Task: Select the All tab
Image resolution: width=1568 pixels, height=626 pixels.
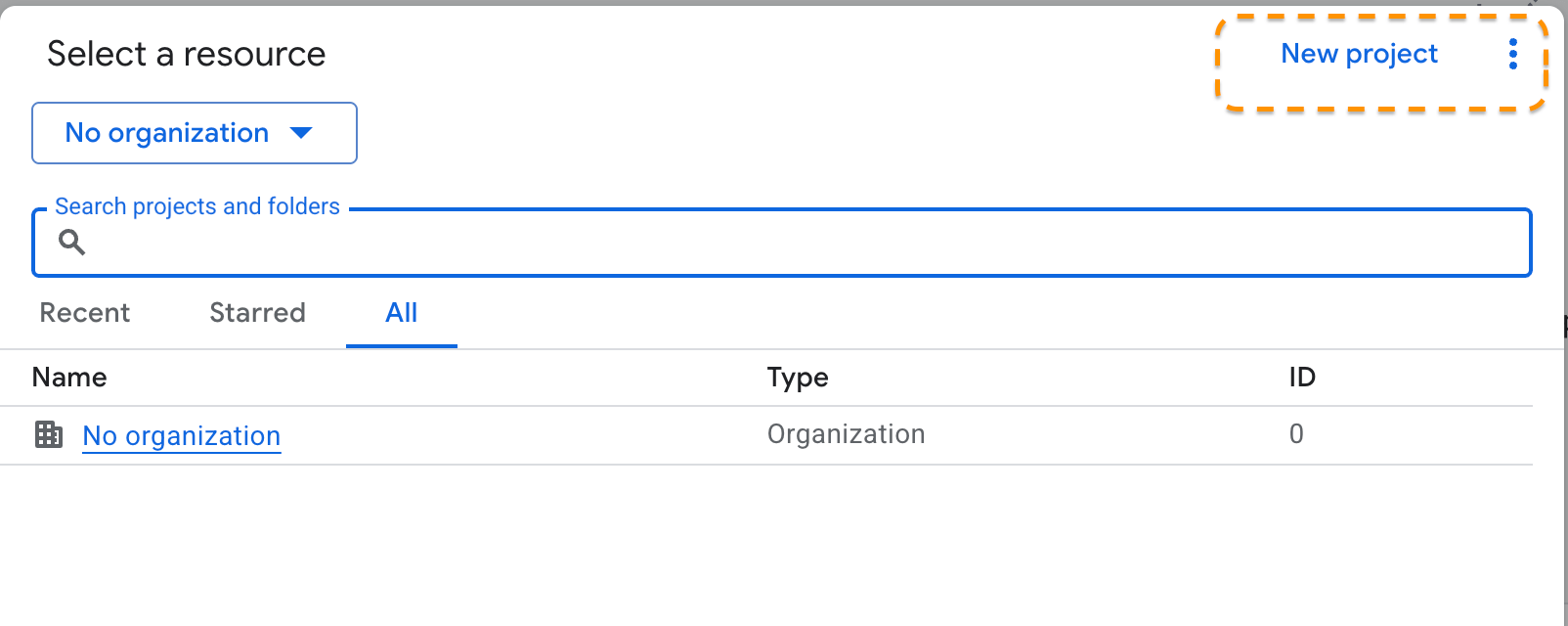Action: (x=401, y=313)
